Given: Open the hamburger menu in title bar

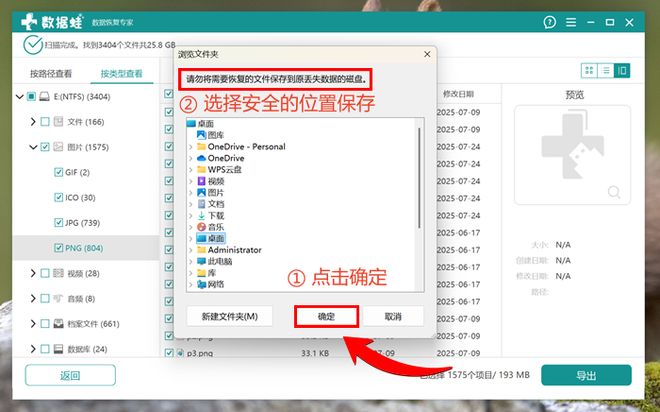Looking at the screenshot, I should tap(571, 22).
